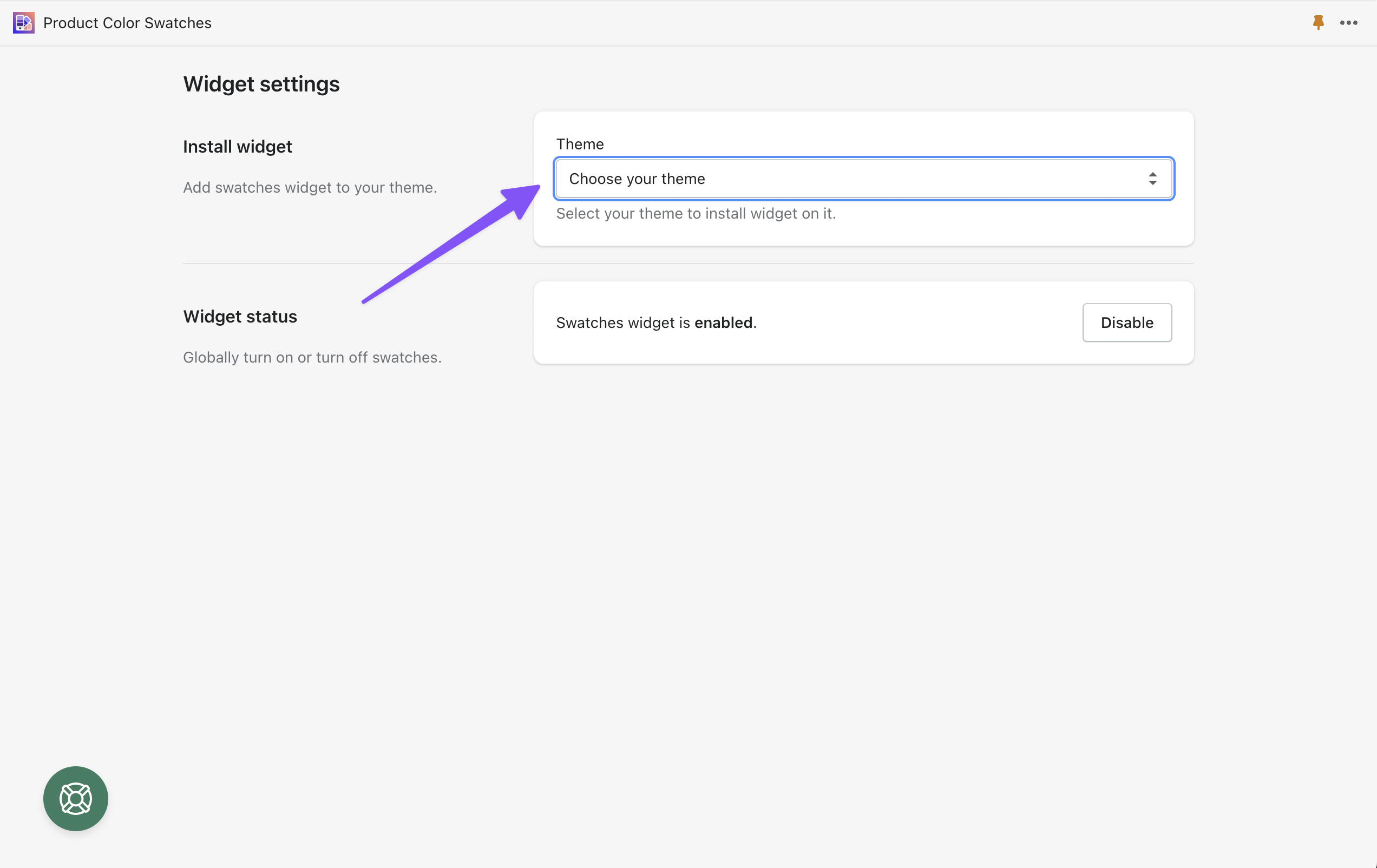Click the 'Globally turn on or turn off swatches' text

tap(312, 357)
